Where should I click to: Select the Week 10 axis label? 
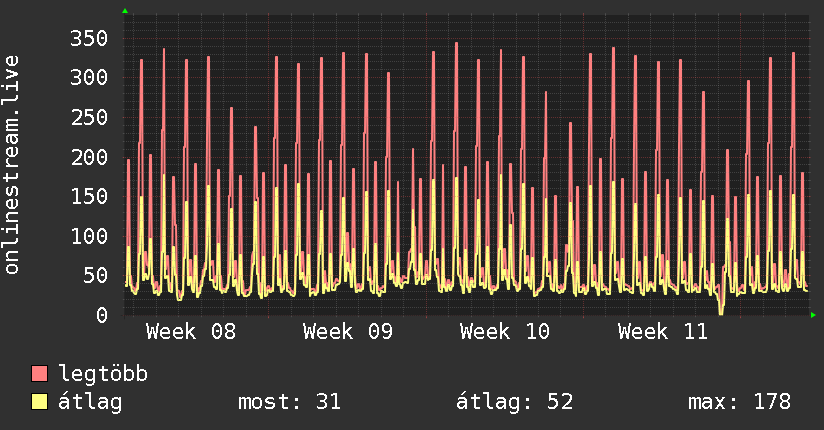click(x=505, y=332)
